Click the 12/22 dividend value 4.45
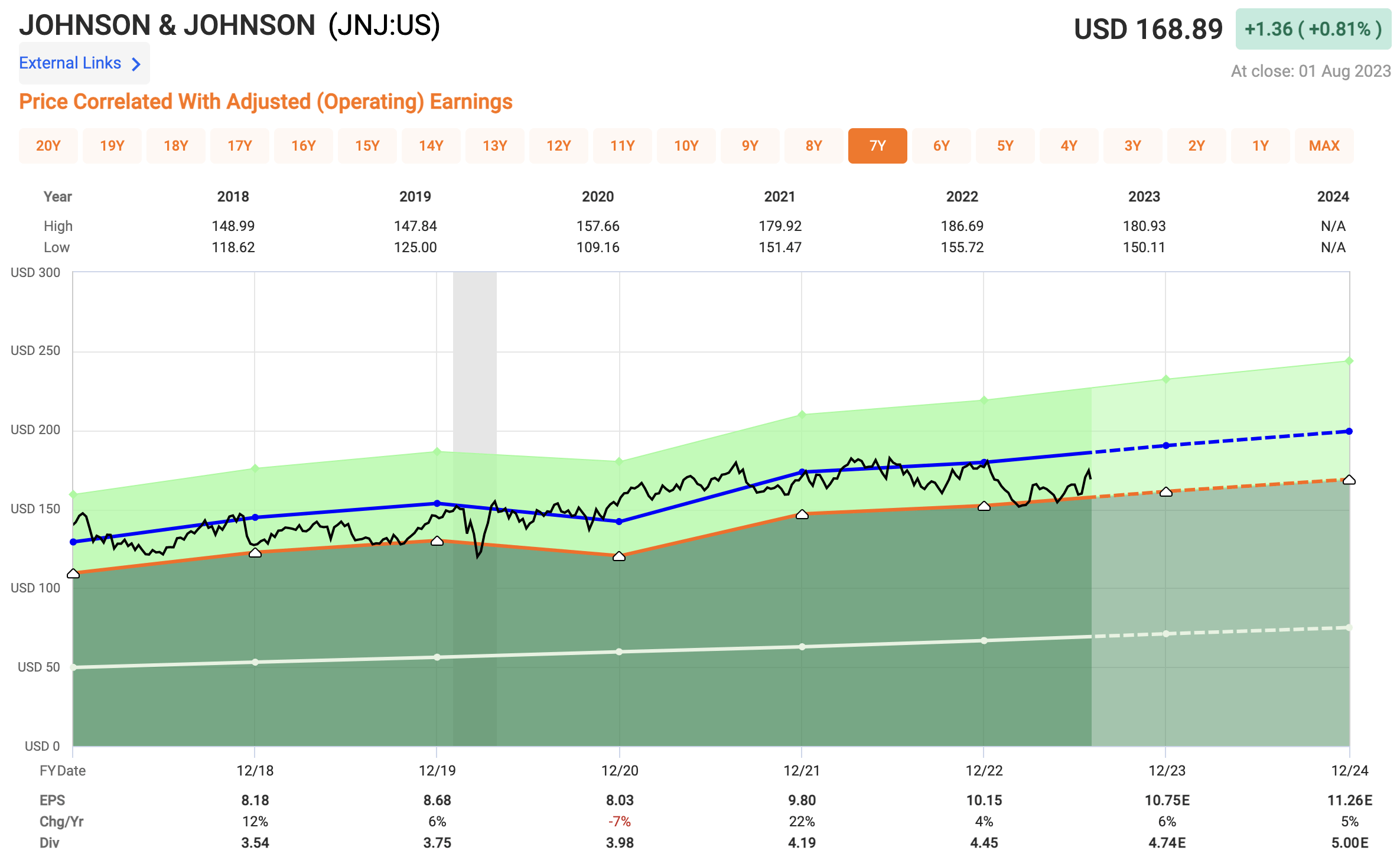1400x860 pixels. click(984, 843)
